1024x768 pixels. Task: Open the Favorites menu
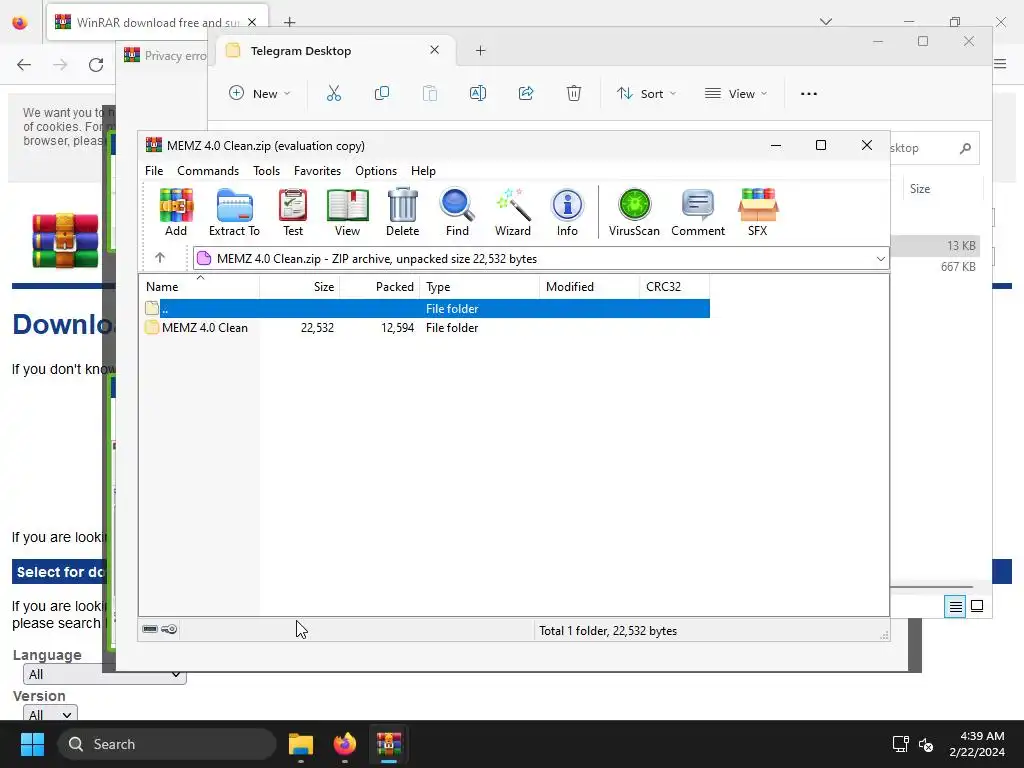pyautogui.click(x=317, y=170)
